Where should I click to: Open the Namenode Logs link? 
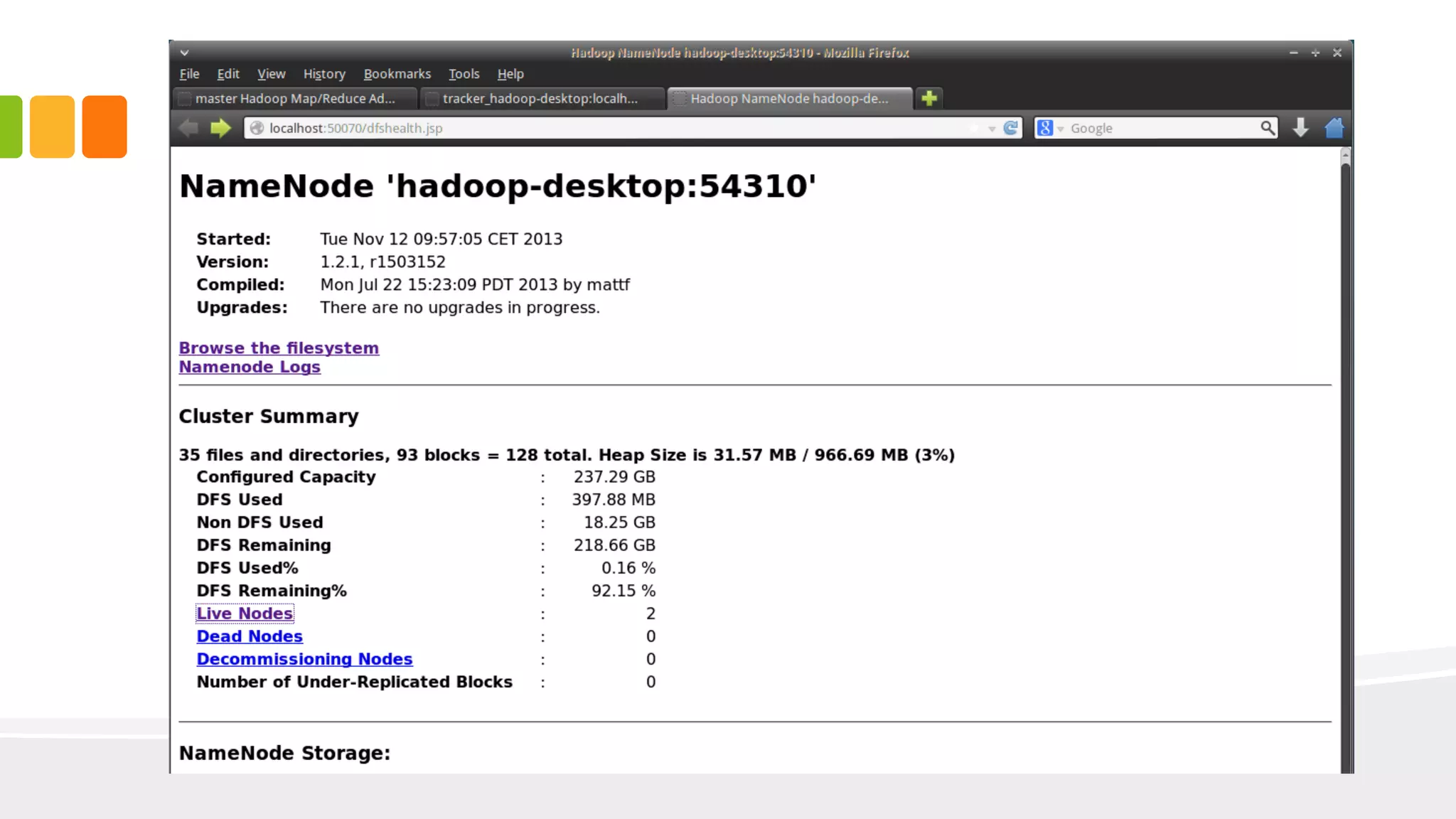(250, 367)
